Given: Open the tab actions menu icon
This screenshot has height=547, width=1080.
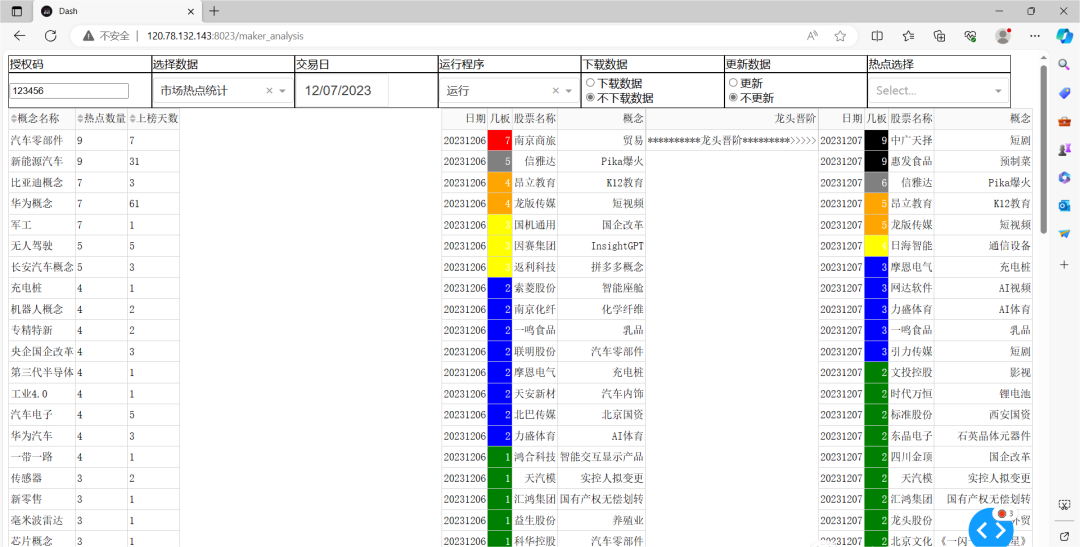Looking at the screenshot, I should [x=17, y=11].
